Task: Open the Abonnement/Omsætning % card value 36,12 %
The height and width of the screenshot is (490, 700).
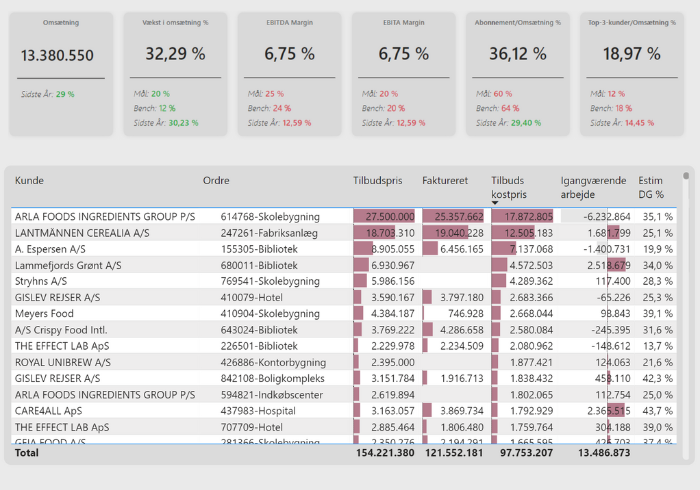Action: 519,54
